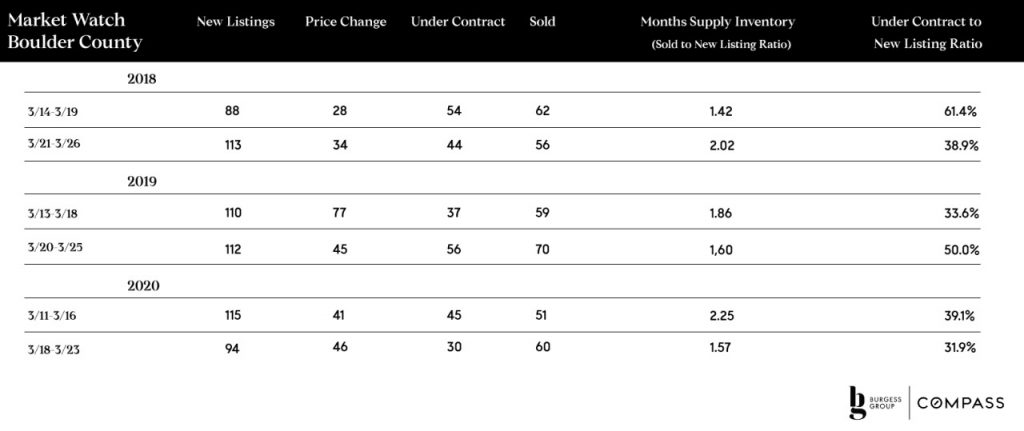Select the 3/20-3/25 date range
The height and width of the screenshot is (431, 1024).
[54, 249]
